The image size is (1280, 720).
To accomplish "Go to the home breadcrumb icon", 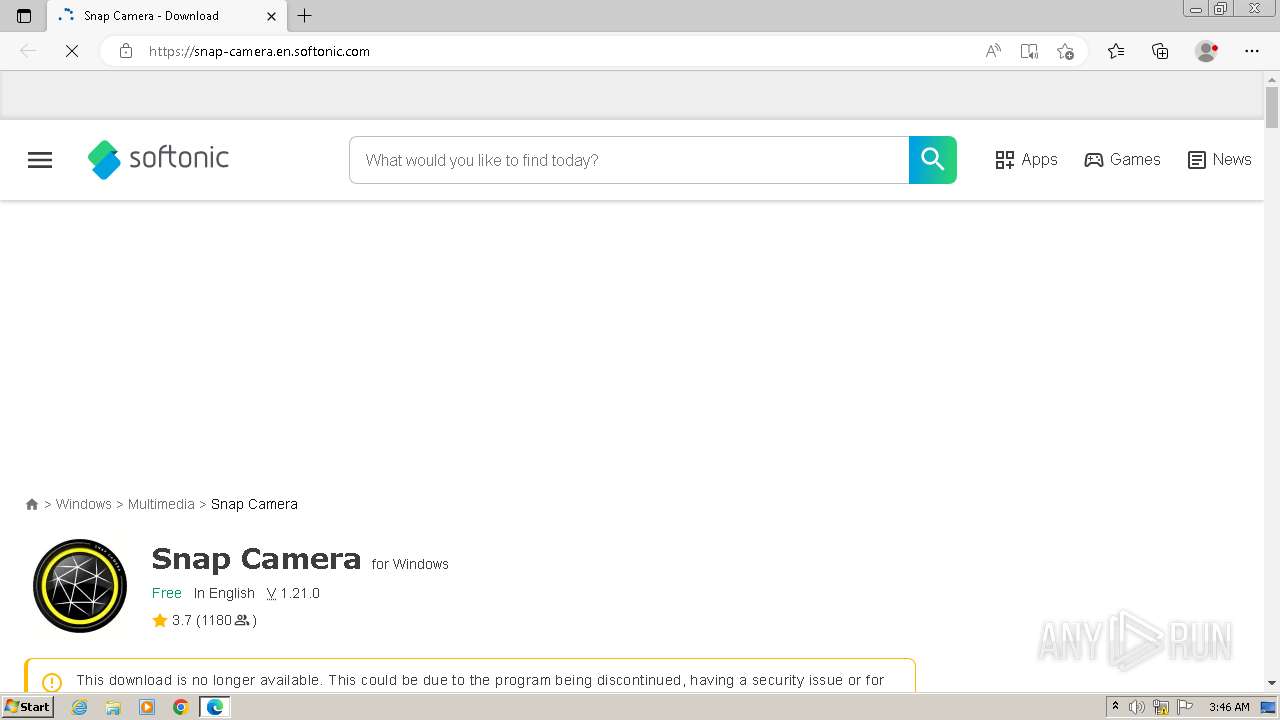I will pos(32,505).
